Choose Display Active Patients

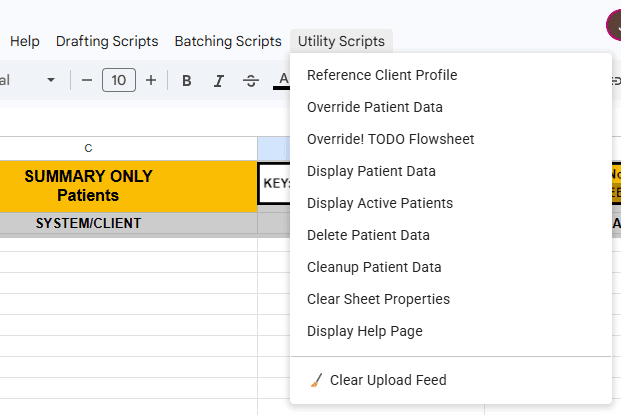(x=451, y=203)
